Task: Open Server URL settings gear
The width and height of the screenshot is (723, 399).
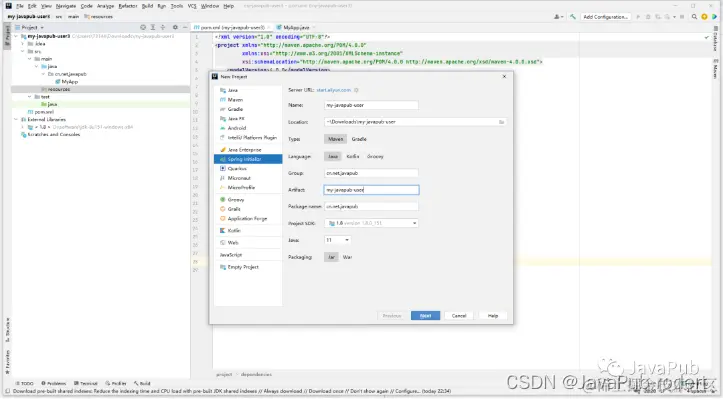Action: pos(356,90)
